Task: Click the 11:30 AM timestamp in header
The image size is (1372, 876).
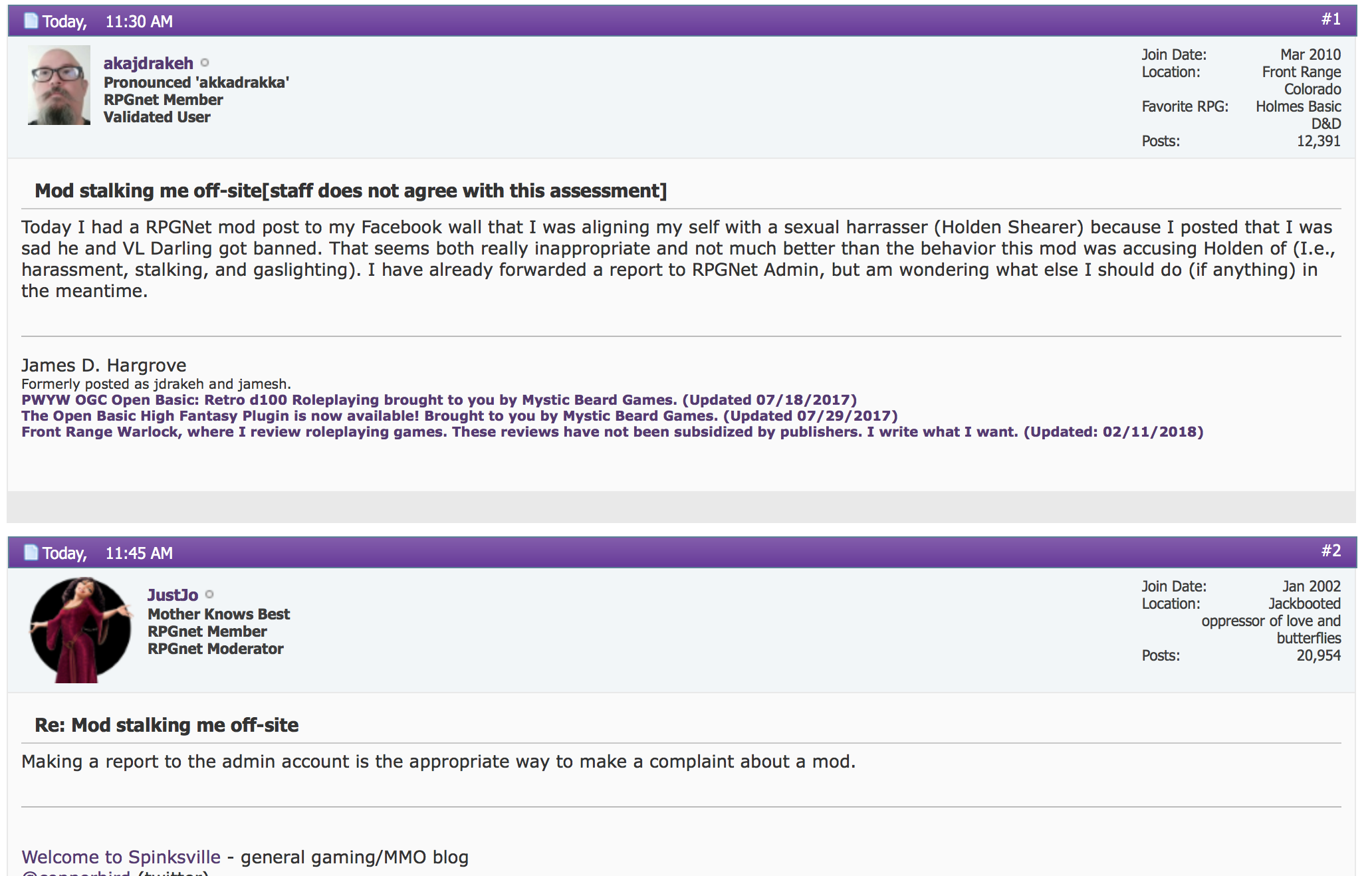Action: click(x=139, y=21)
